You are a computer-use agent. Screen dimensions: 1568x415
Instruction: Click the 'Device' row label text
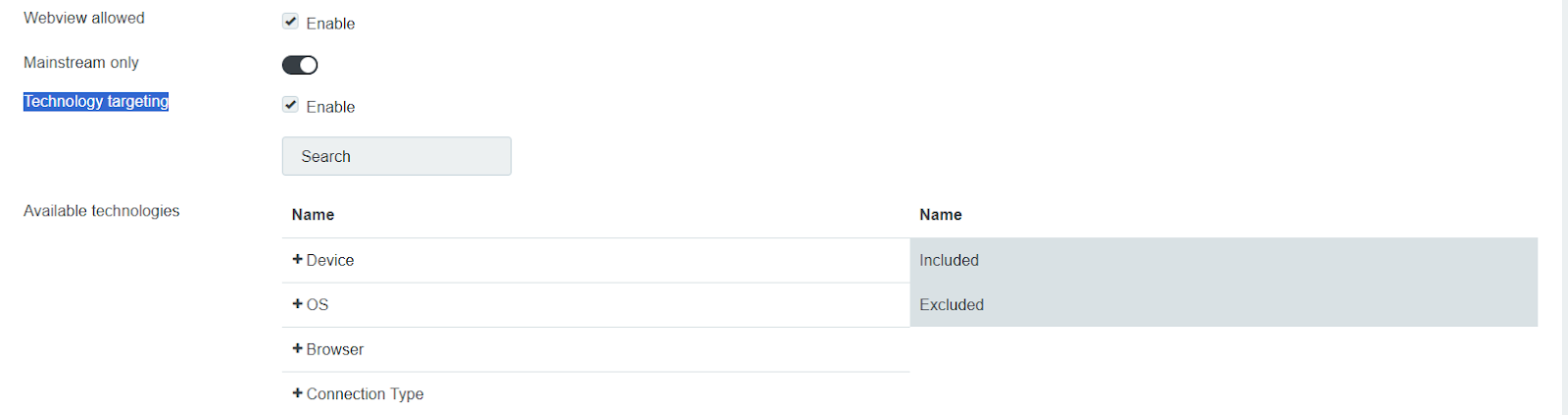point(330,261)
